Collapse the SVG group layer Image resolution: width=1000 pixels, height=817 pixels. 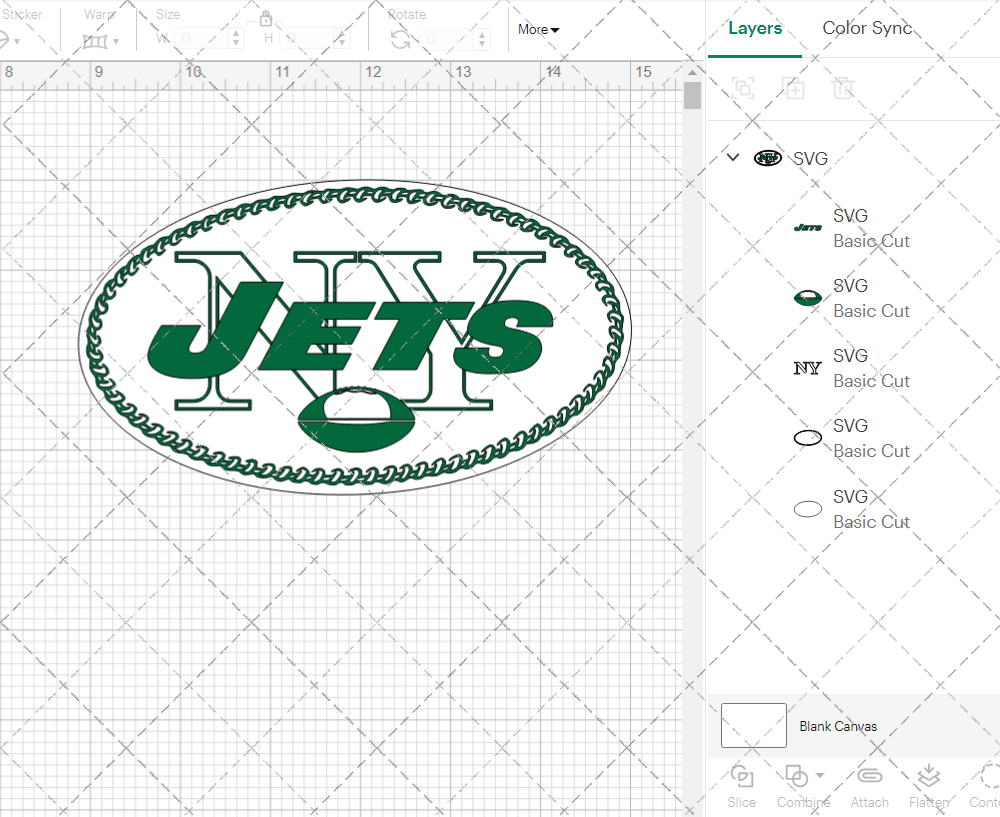pos(733,157)
